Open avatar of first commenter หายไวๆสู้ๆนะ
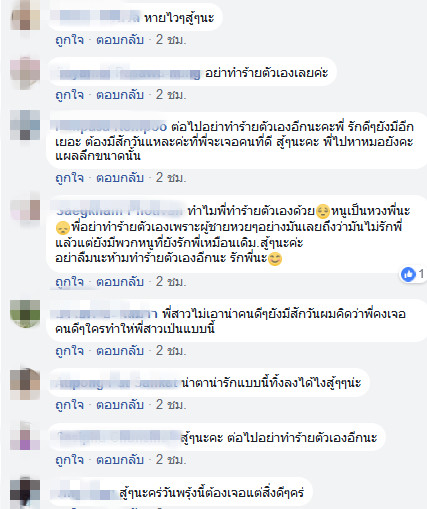The height and width of the screenshot is (509, 427). click(x=25, y=16)
